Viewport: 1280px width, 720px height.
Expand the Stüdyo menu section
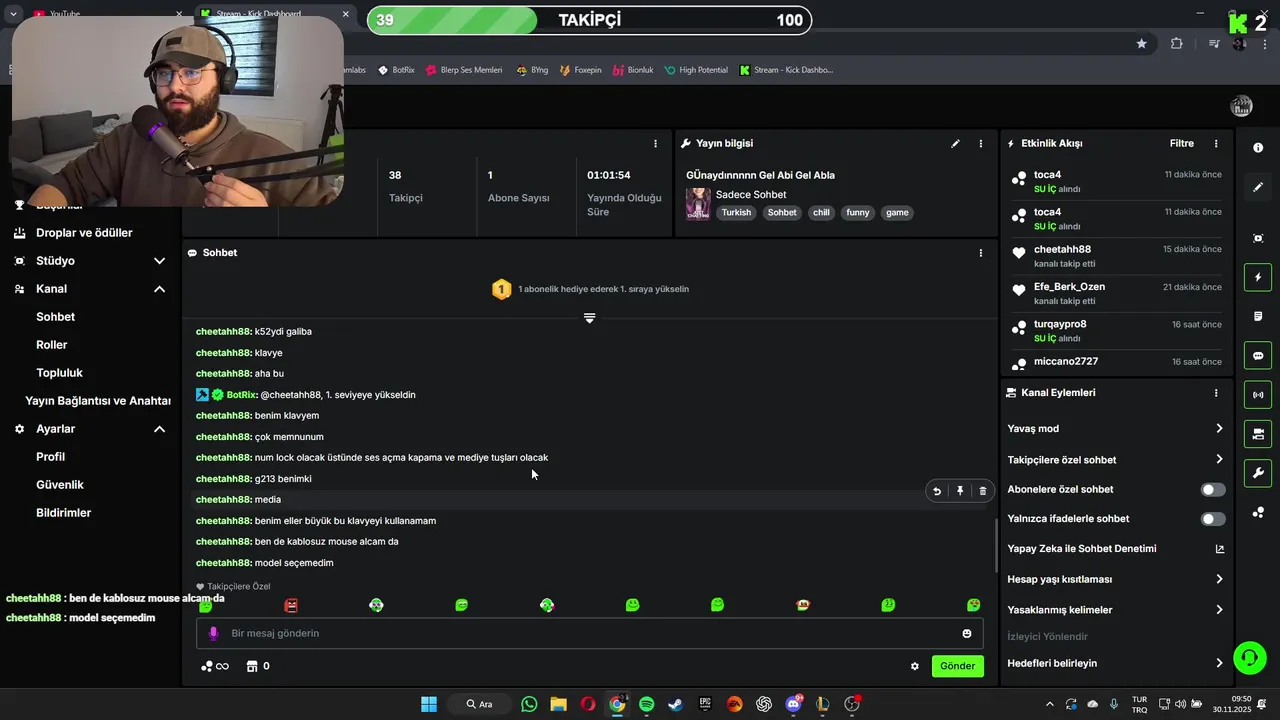[x=159, y=261]
